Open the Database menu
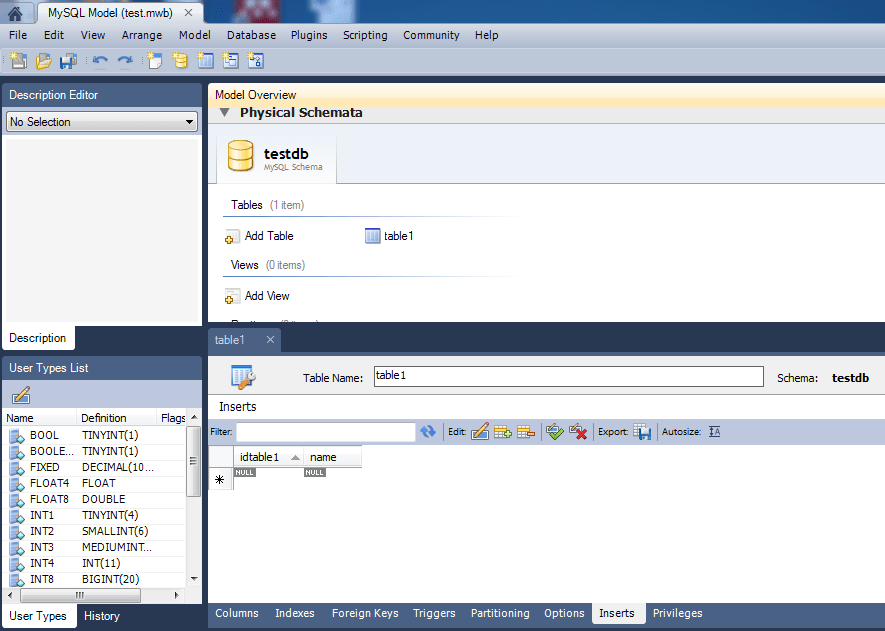This screenshot has height=631, width=885. (252, 35)
